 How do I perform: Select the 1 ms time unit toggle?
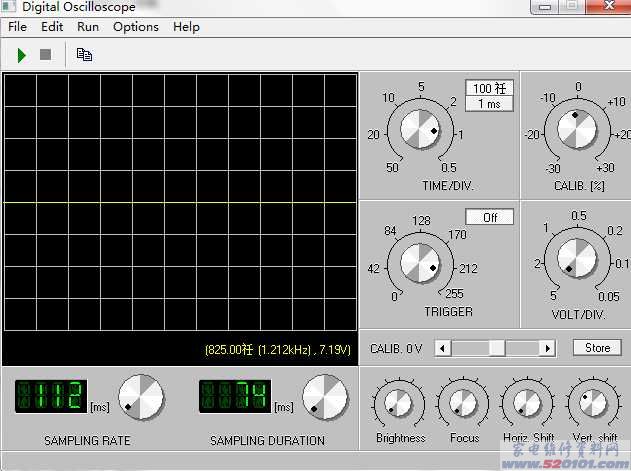(489, 104)
